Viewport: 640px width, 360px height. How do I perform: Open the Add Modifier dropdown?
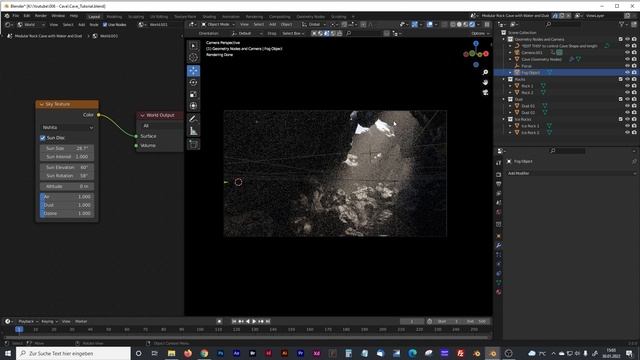click(571, 173)
